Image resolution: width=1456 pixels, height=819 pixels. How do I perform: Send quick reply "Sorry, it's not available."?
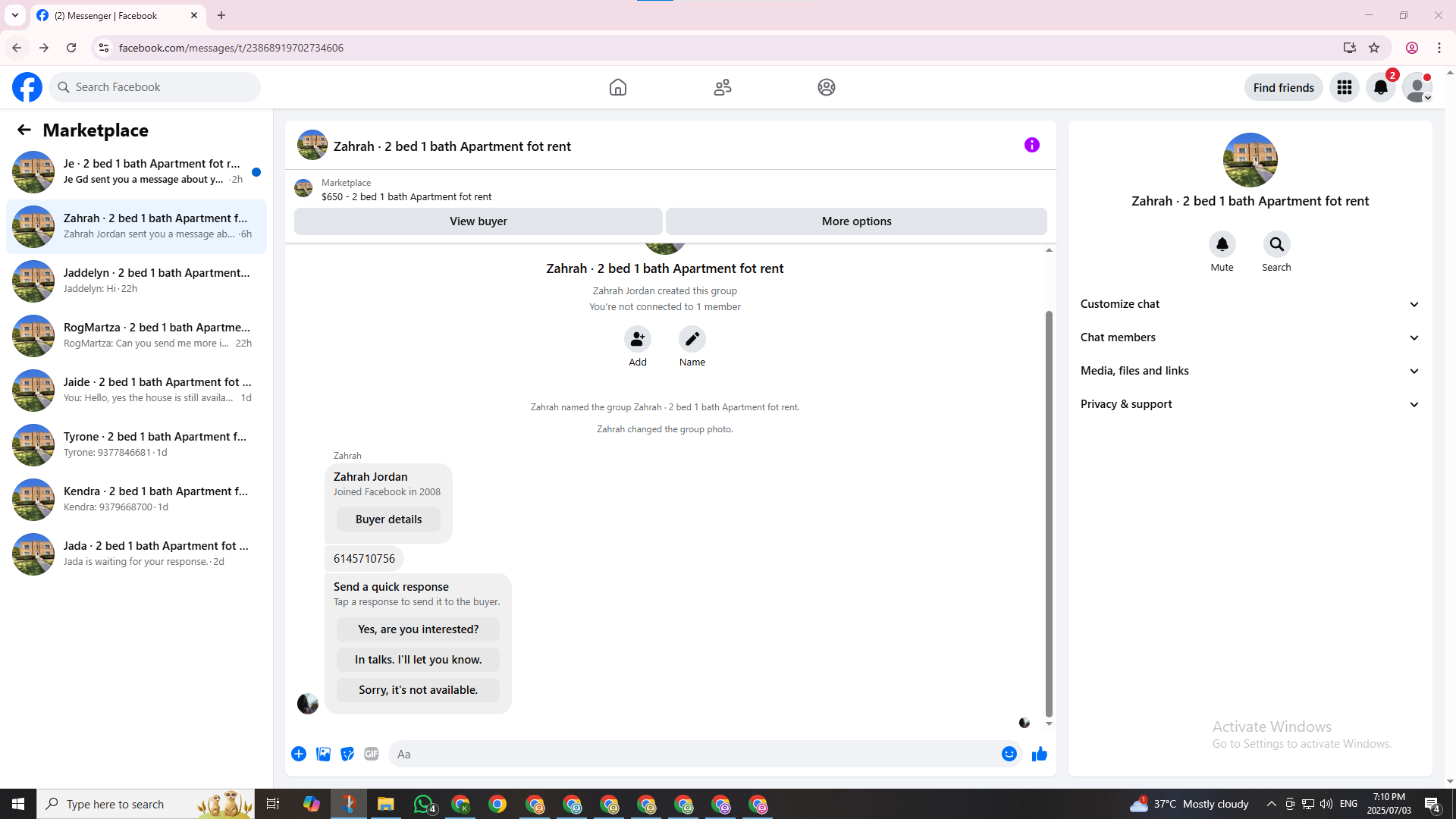[418, 690]
